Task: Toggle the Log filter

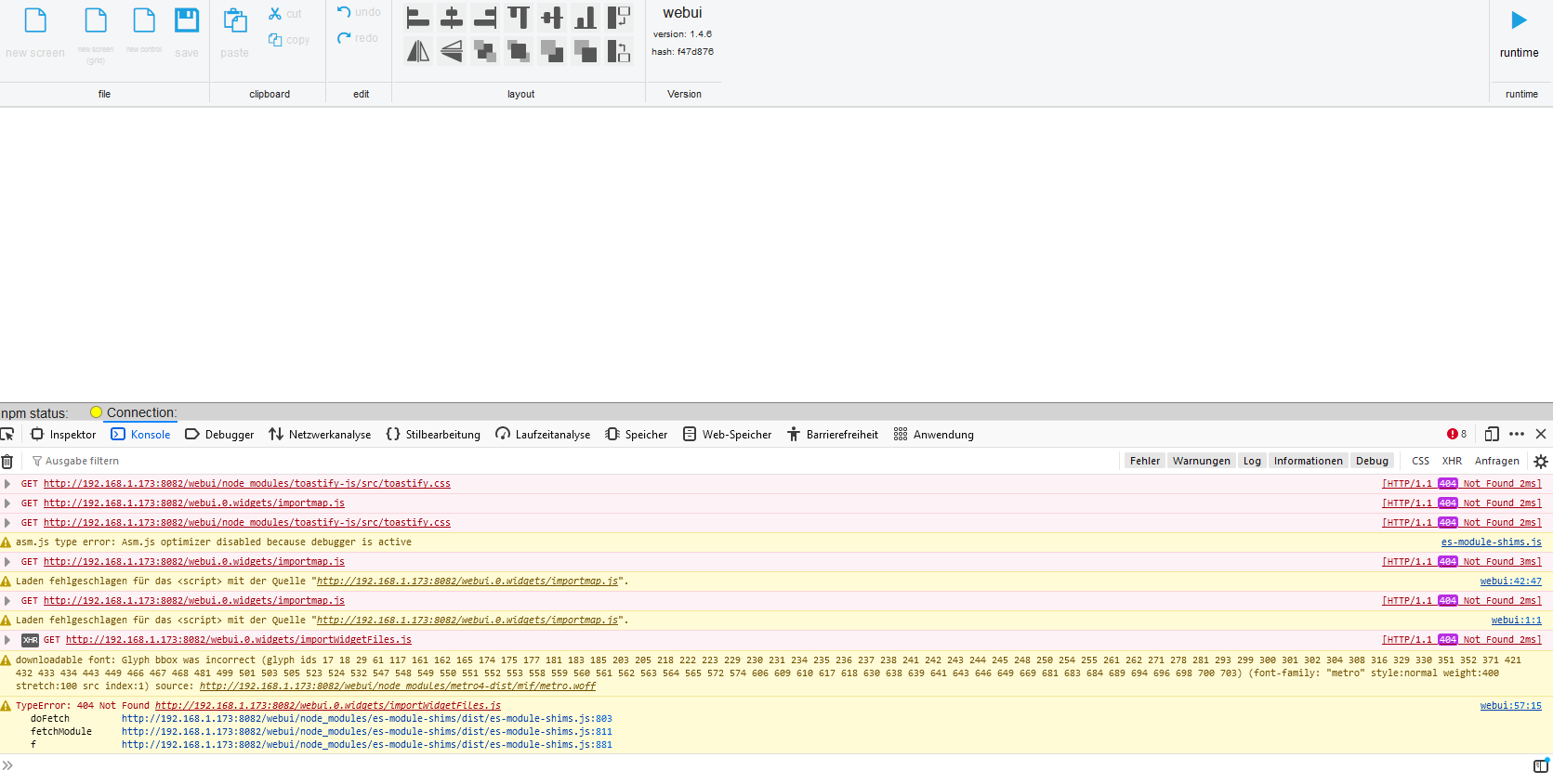Action: click(x=1252, y=461)
